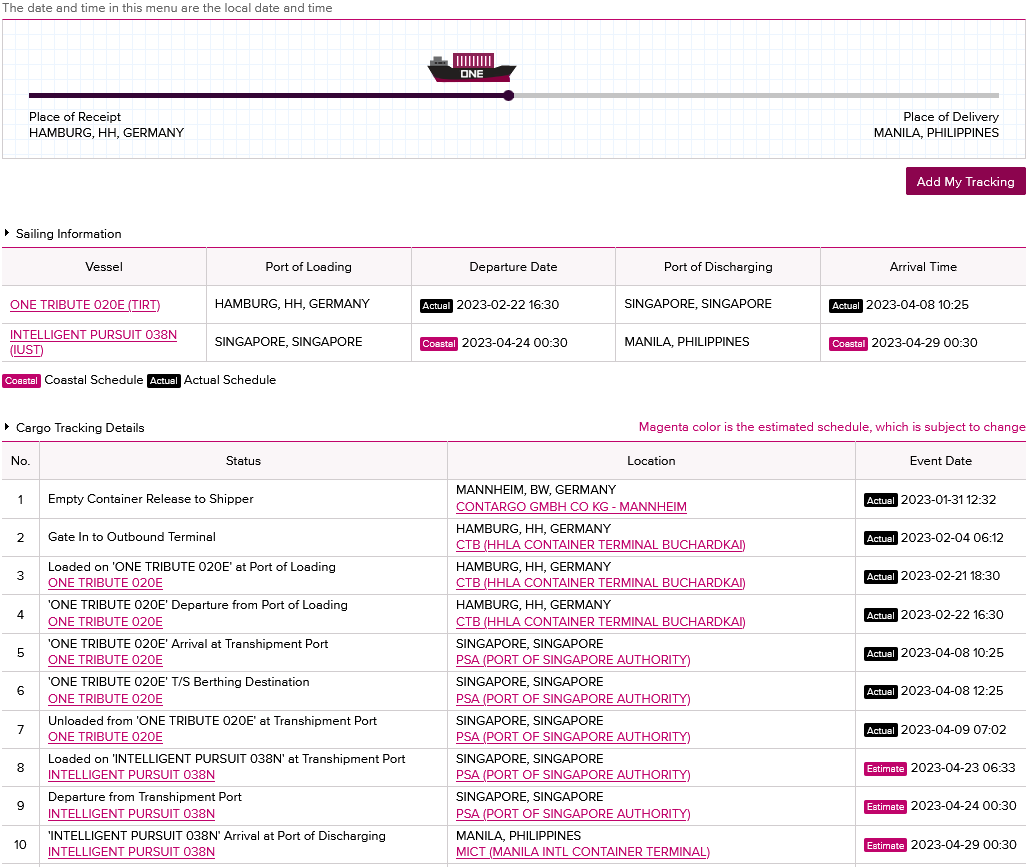The height and width of the screenshot is (867, 1030).
Task: Click the magenta estimated schedule notice text
Action: (832, 427)
